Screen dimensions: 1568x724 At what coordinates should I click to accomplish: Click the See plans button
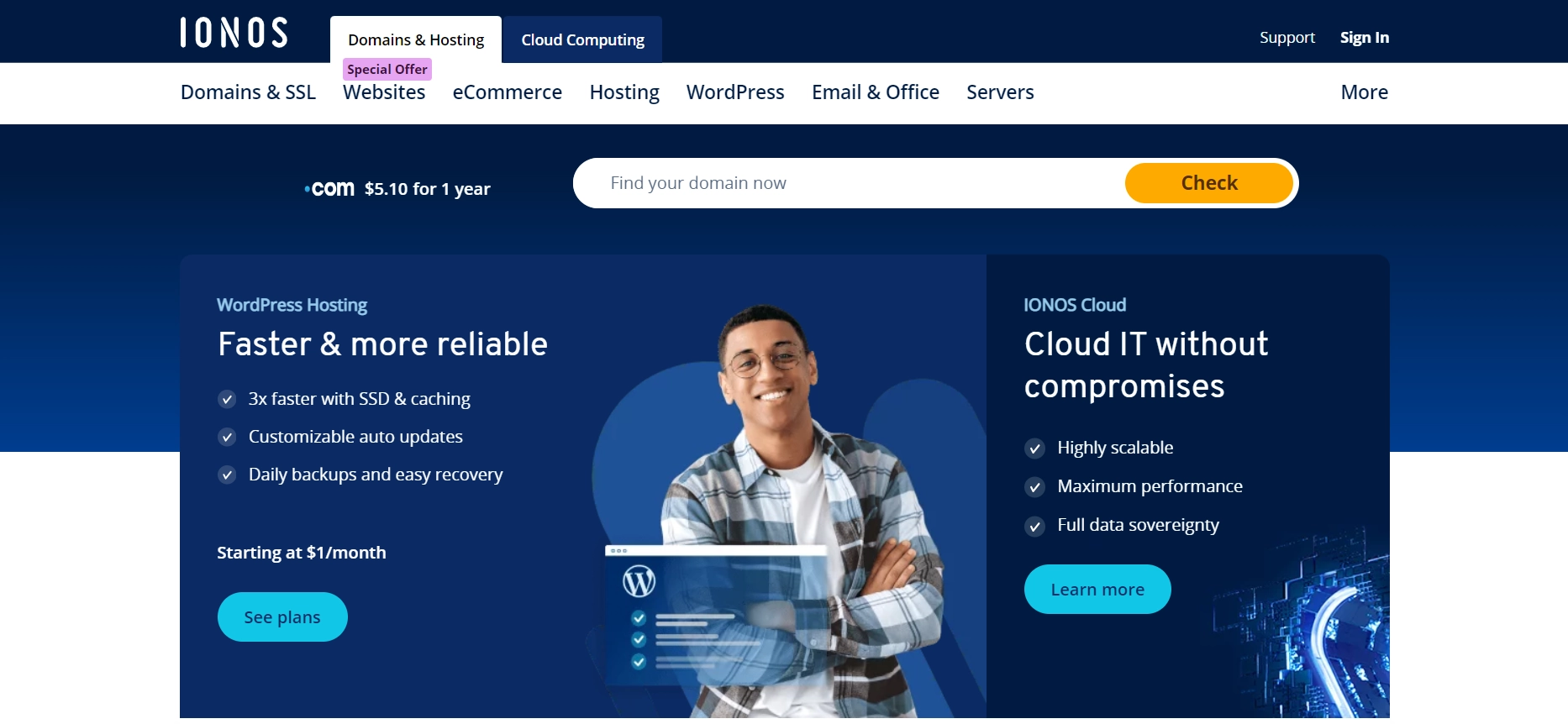pyautogui.click(x=282, y=617)
